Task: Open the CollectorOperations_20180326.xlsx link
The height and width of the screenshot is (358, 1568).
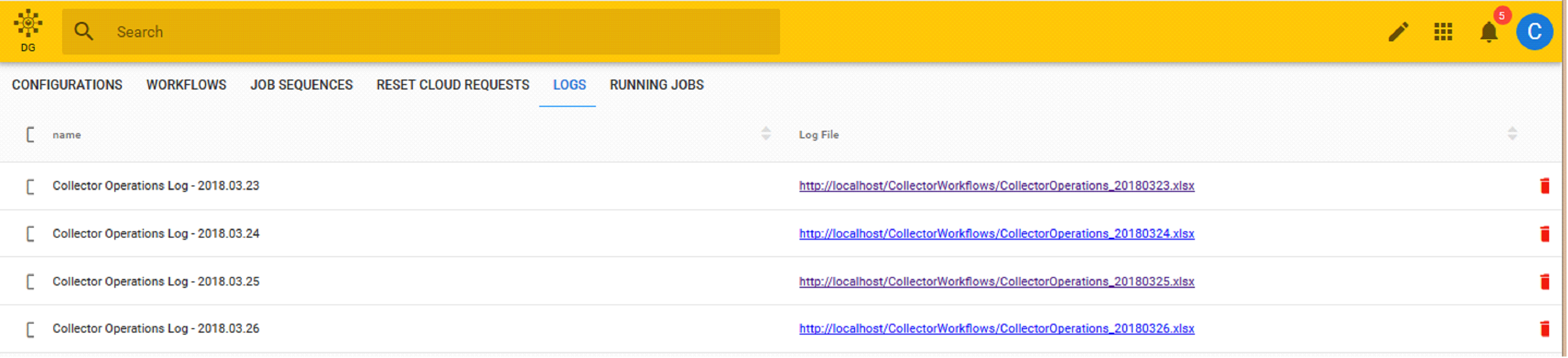Action: tap(996, 329)
